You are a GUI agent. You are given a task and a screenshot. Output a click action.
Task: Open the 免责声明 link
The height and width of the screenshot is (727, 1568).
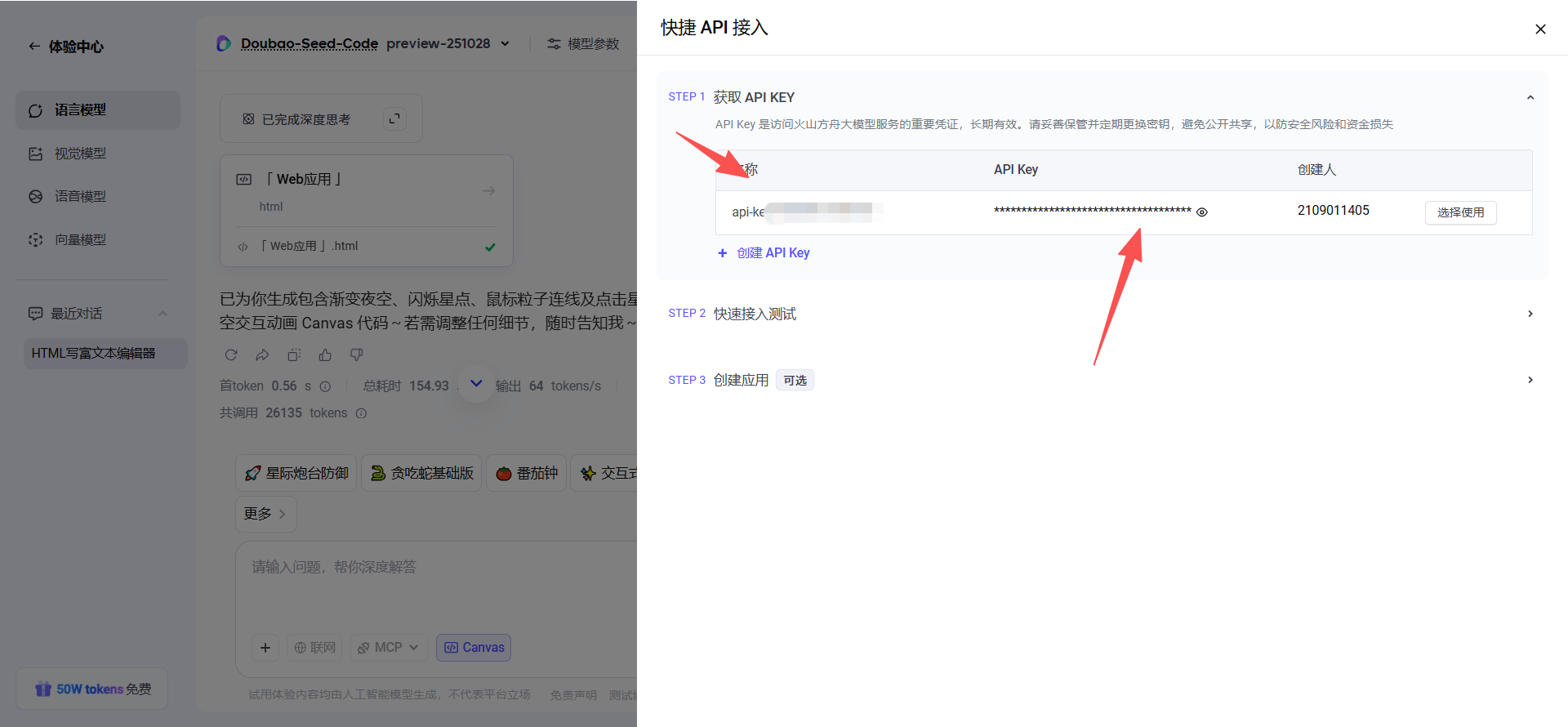pyautogui.click(x=573, y=695)
